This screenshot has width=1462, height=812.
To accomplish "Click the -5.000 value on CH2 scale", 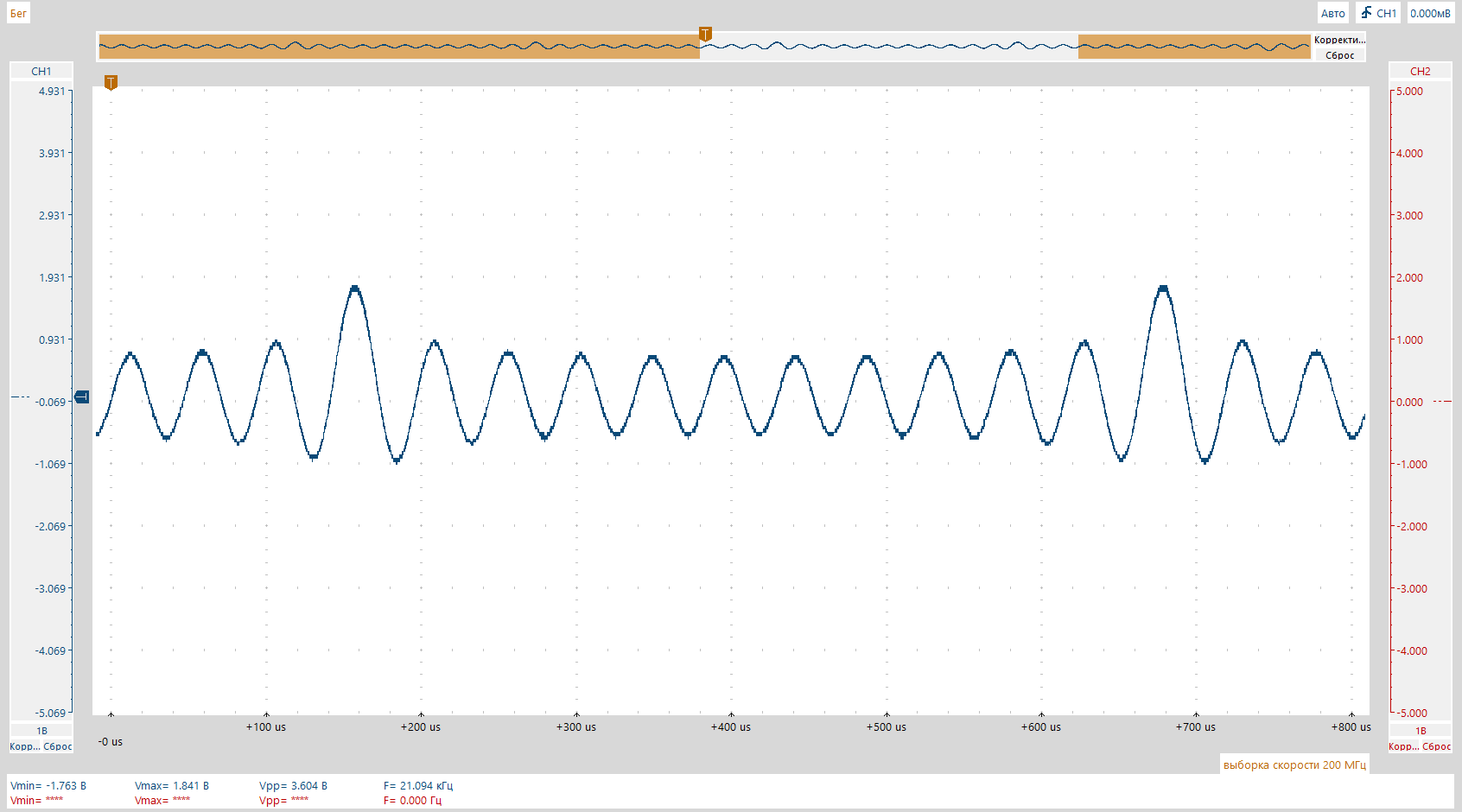I will click(x=1412, y=713).
